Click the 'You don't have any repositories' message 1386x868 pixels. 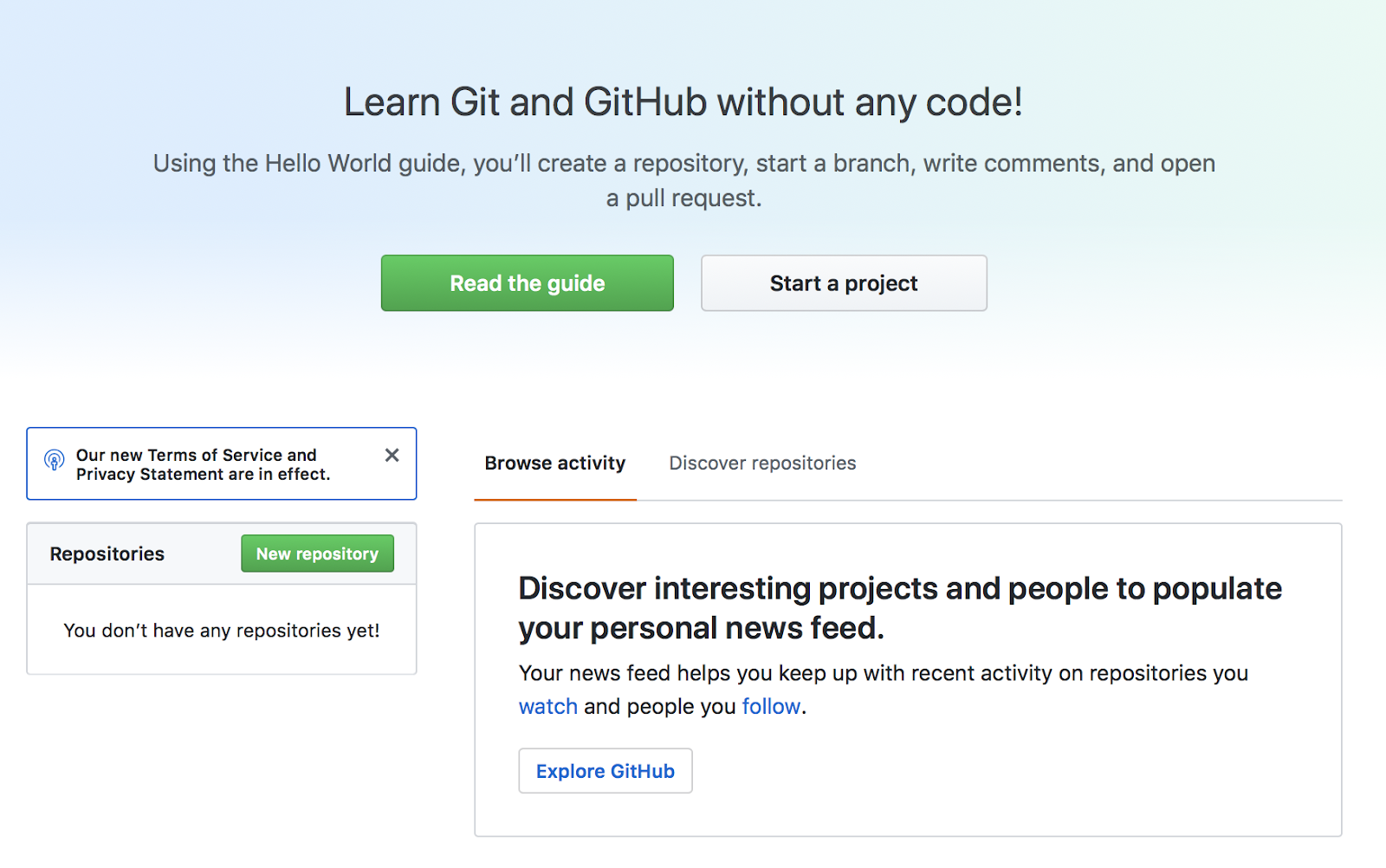[222, 631]
